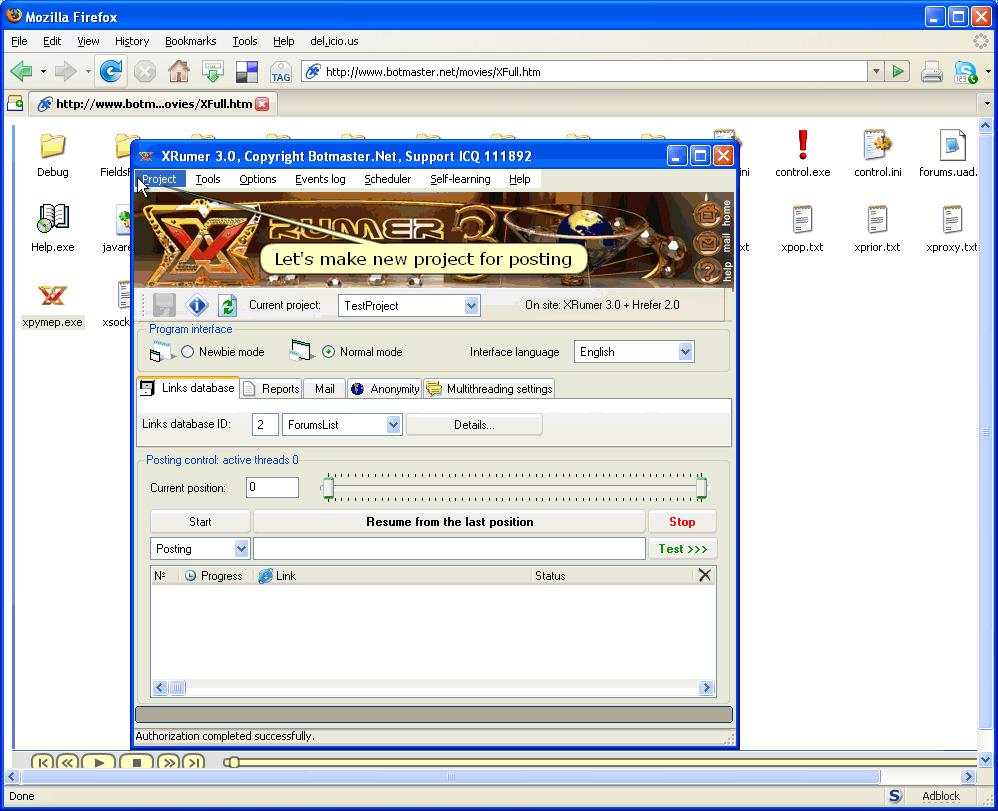Click the TAG del.icio.us toolbar icon
Viewport: 998px width, 811px height.
point(280,72)
